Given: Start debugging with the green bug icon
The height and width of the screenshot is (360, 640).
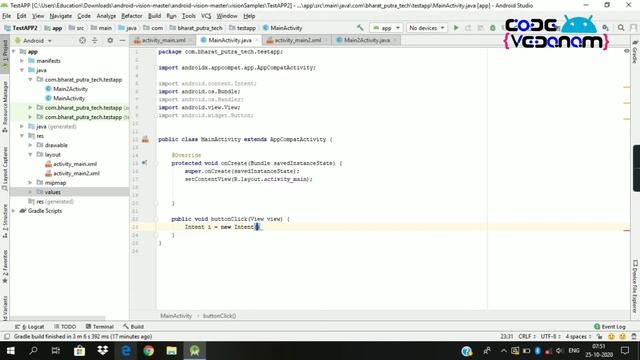Looking at the screenshot, I should click(493, 28).
